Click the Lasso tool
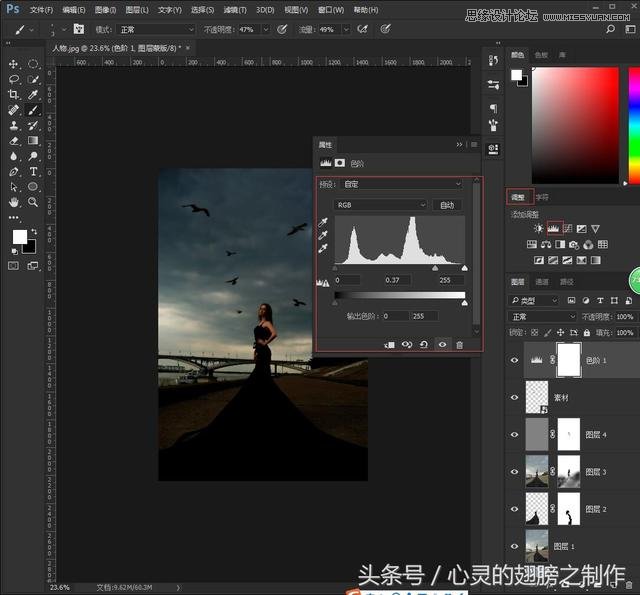Screen dimensions: 640x595 pos(14,79)
